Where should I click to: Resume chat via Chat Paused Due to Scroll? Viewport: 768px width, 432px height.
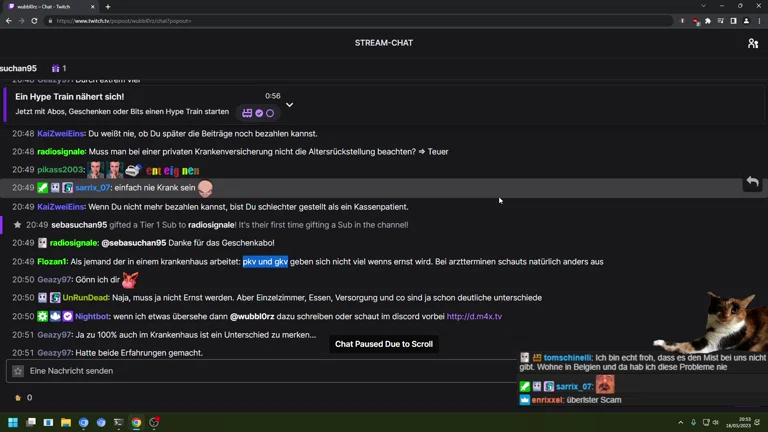[384, 344]
